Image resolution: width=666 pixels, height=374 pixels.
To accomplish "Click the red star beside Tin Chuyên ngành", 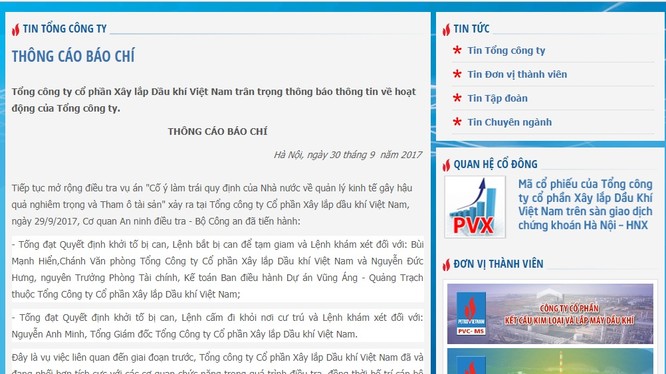I will pyautogui.click(x=457, y=122).
